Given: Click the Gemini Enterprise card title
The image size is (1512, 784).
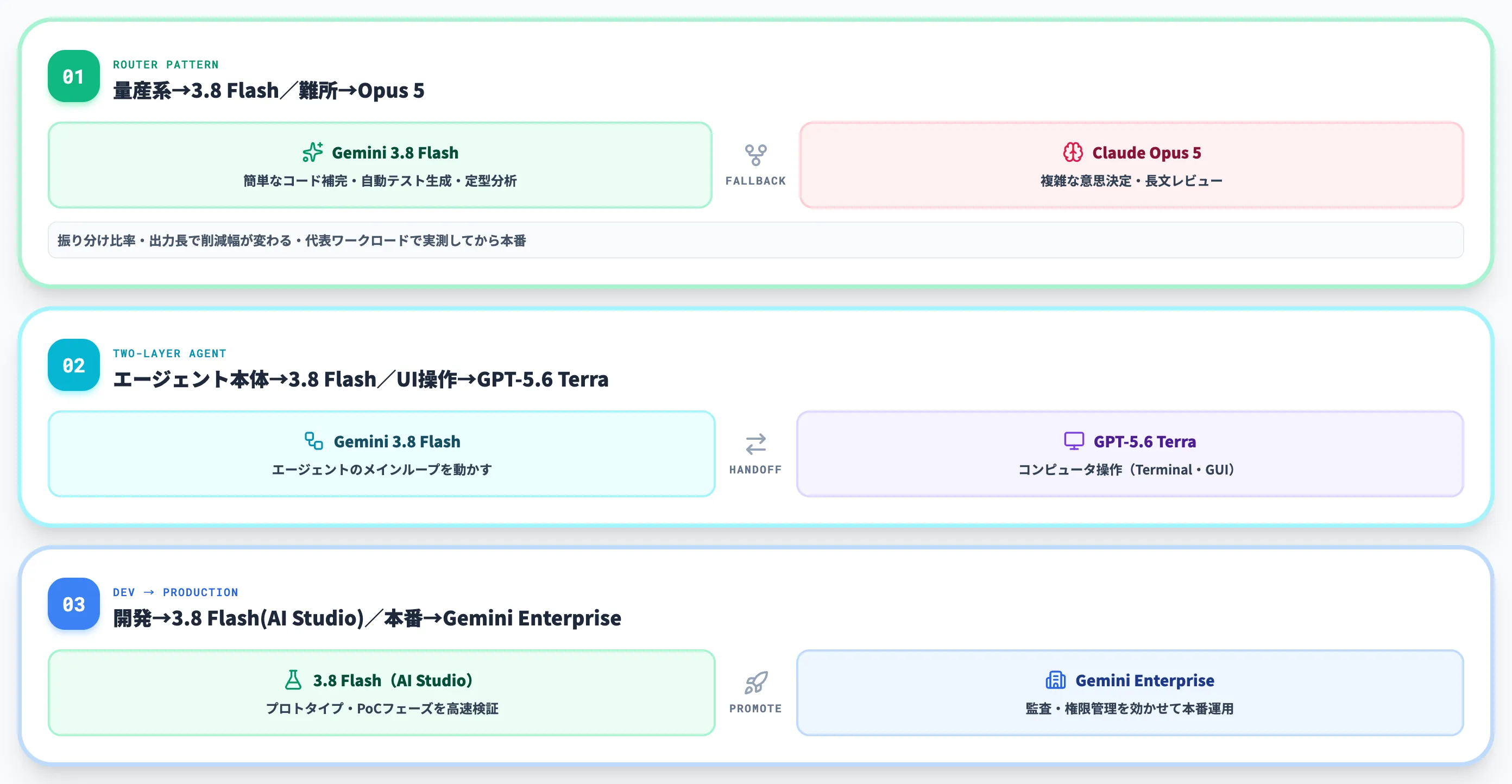Looking at the screenshot, I should (x=1144, y=680).
